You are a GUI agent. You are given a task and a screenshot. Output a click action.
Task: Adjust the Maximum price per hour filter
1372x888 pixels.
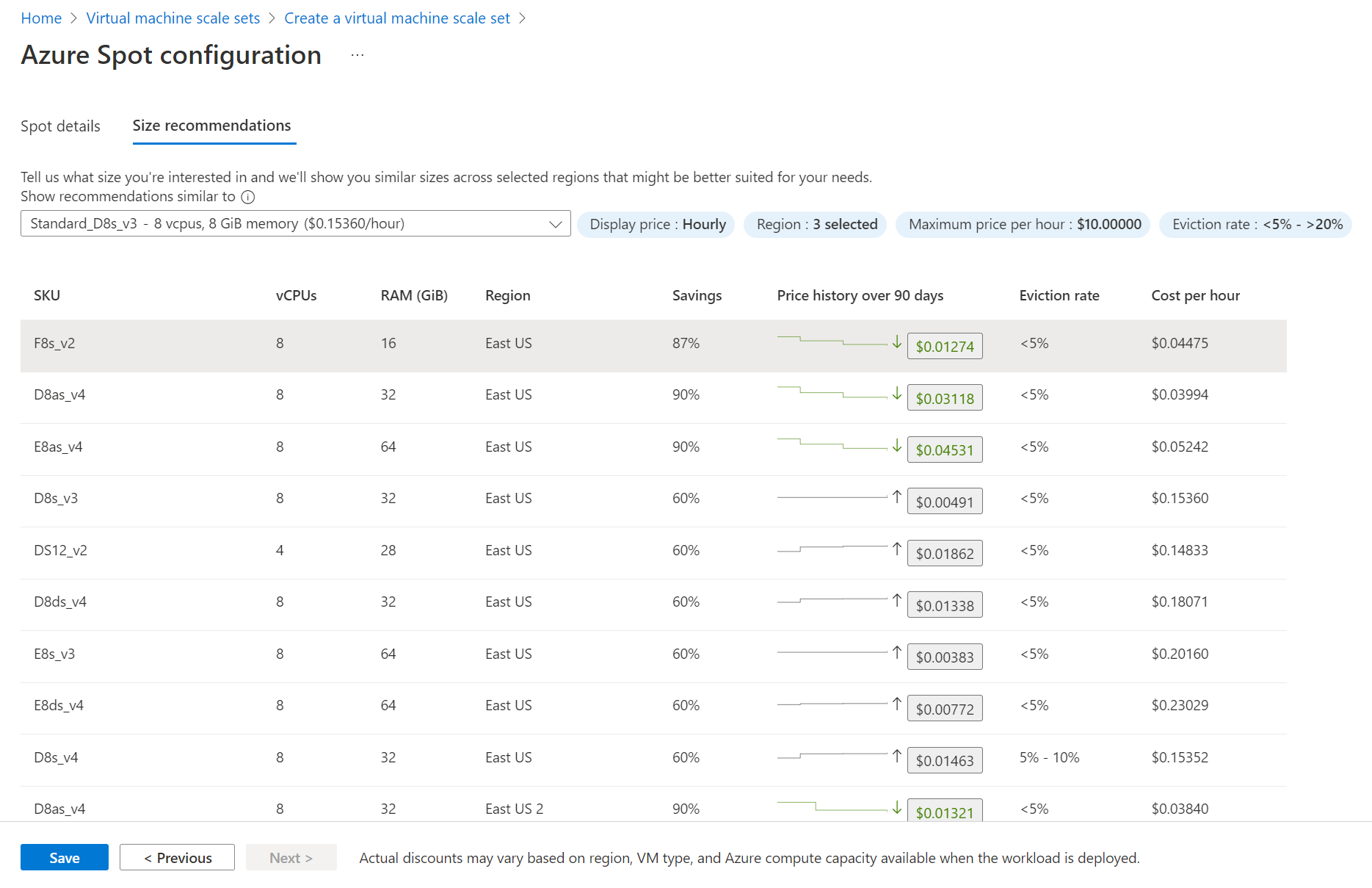(1024, 225)
